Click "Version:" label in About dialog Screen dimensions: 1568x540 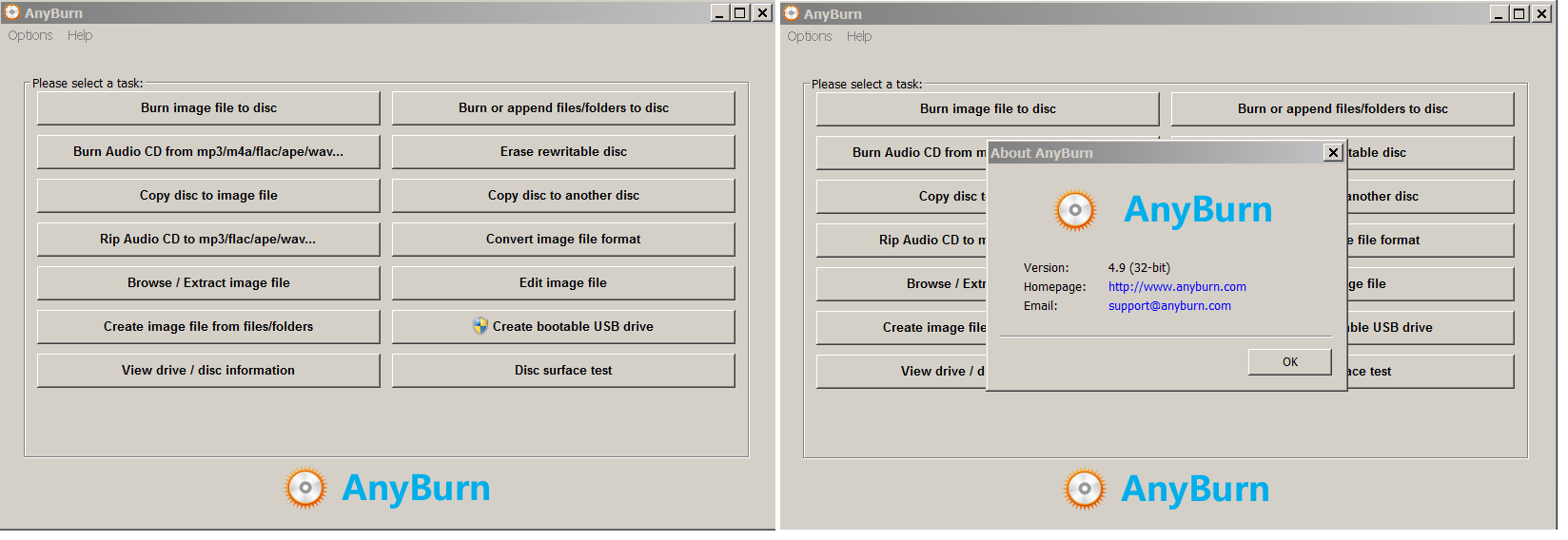click(x=1046, y=267)
